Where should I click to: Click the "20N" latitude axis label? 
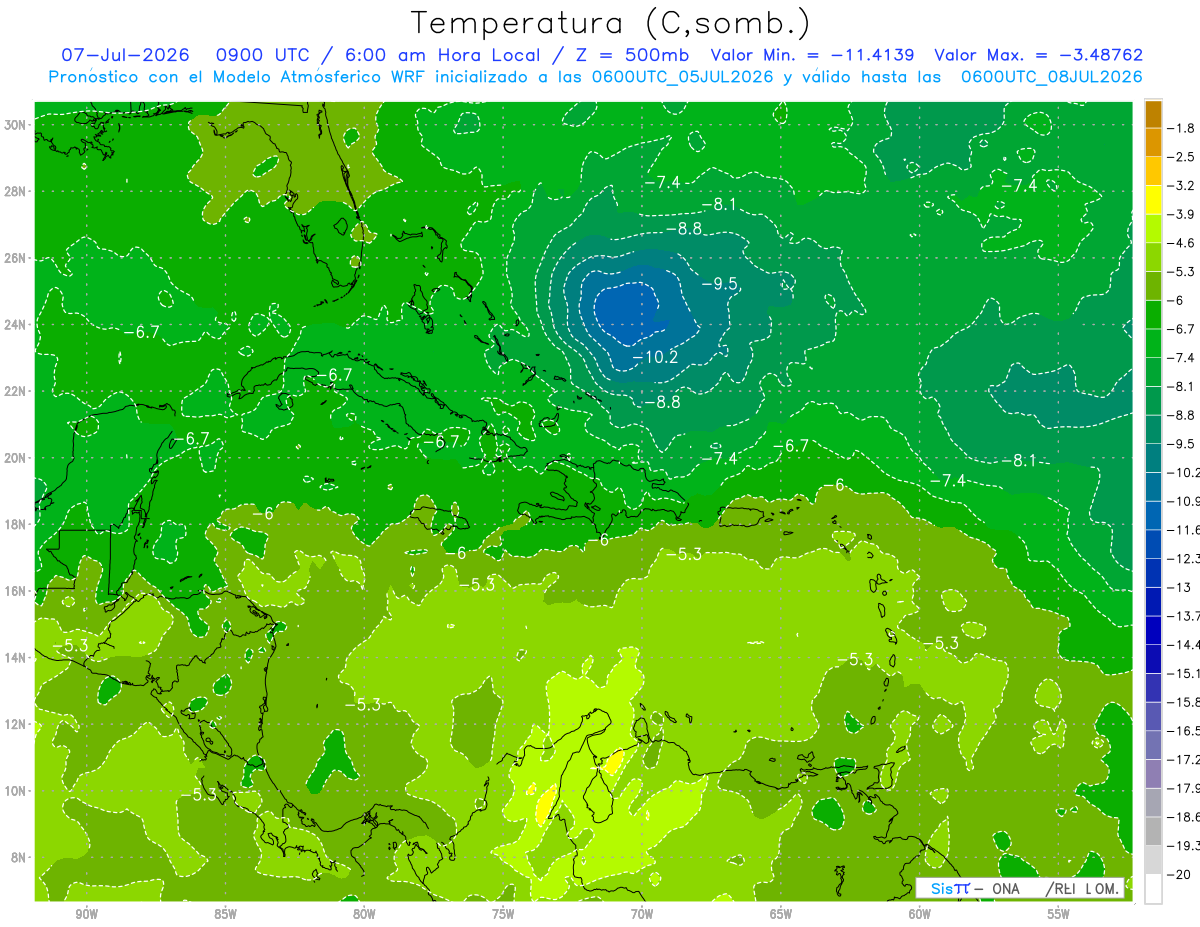[15, 458]
